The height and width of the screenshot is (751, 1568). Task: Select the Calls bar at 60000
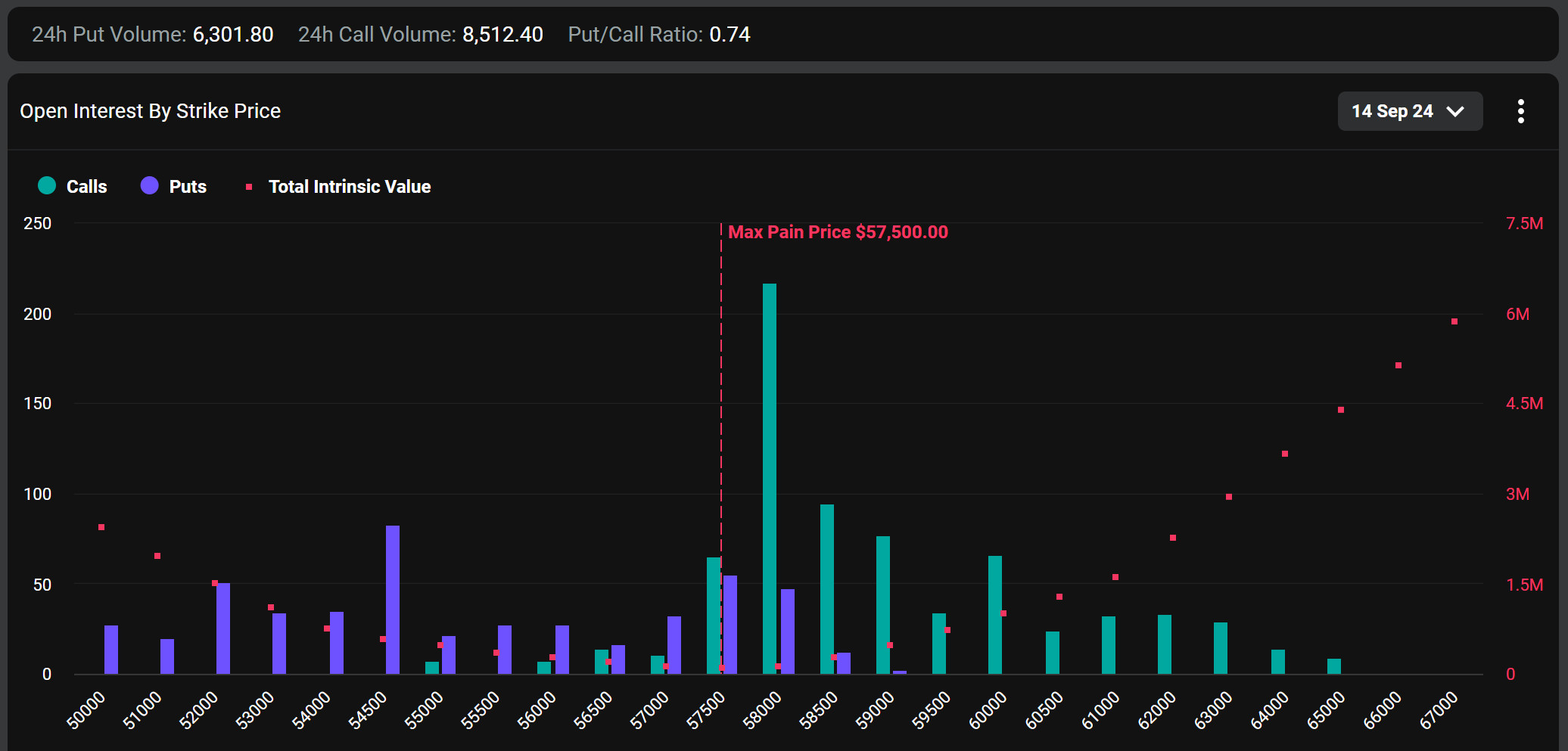pos(995,615)
